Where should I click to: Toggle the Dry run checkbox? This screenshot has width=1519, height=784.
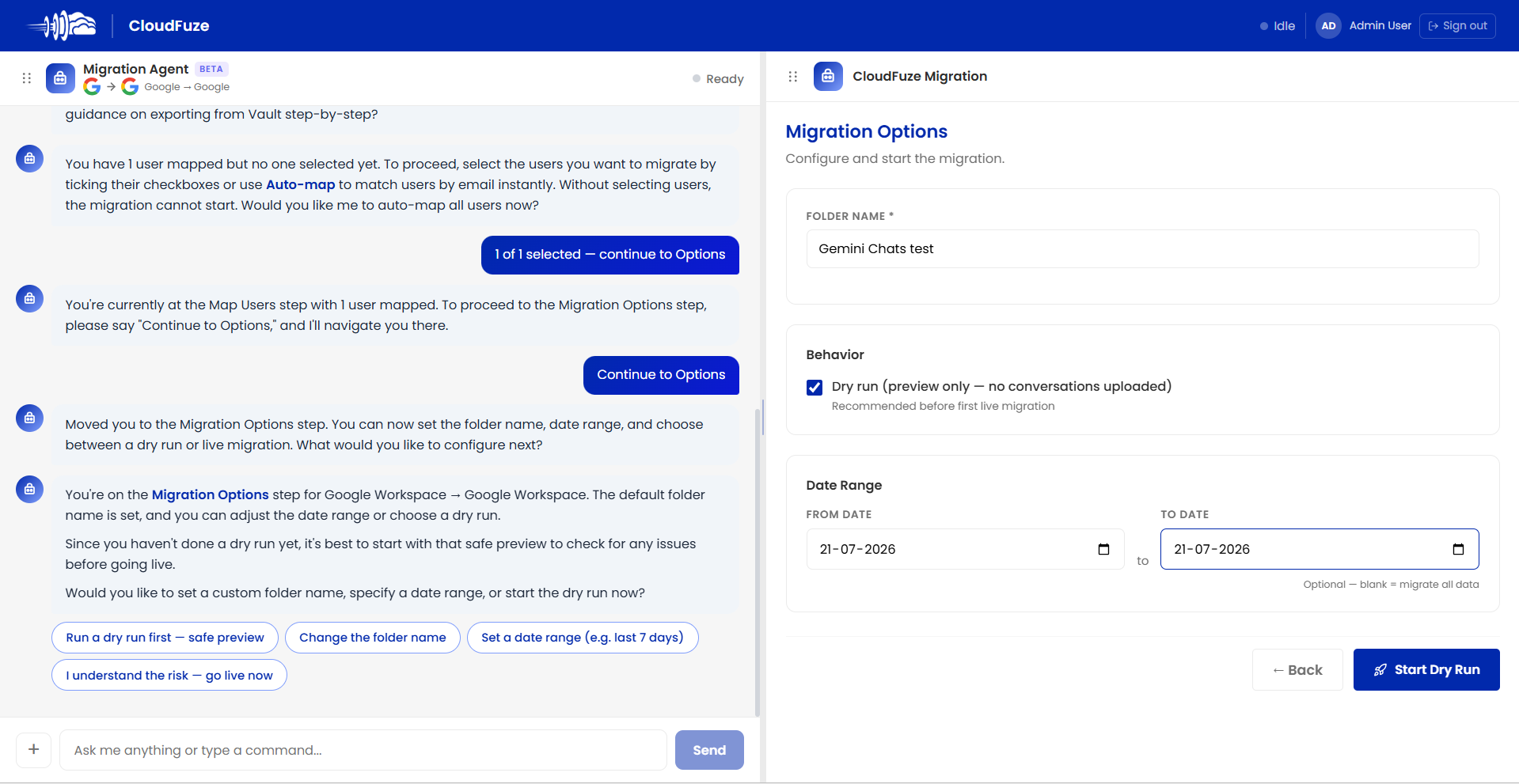(x=815, y=387)
